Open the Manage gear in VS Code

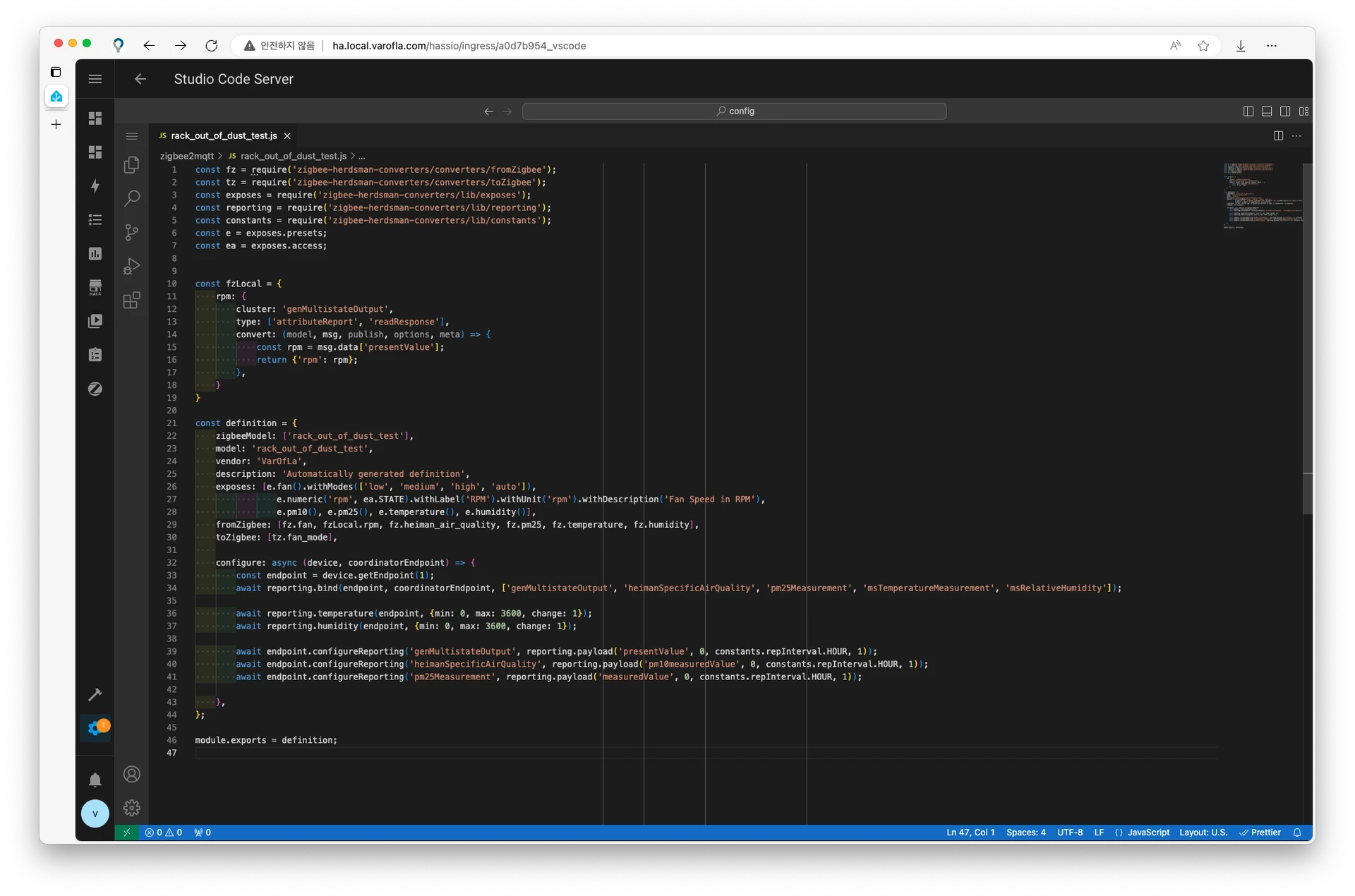point(132,808)
